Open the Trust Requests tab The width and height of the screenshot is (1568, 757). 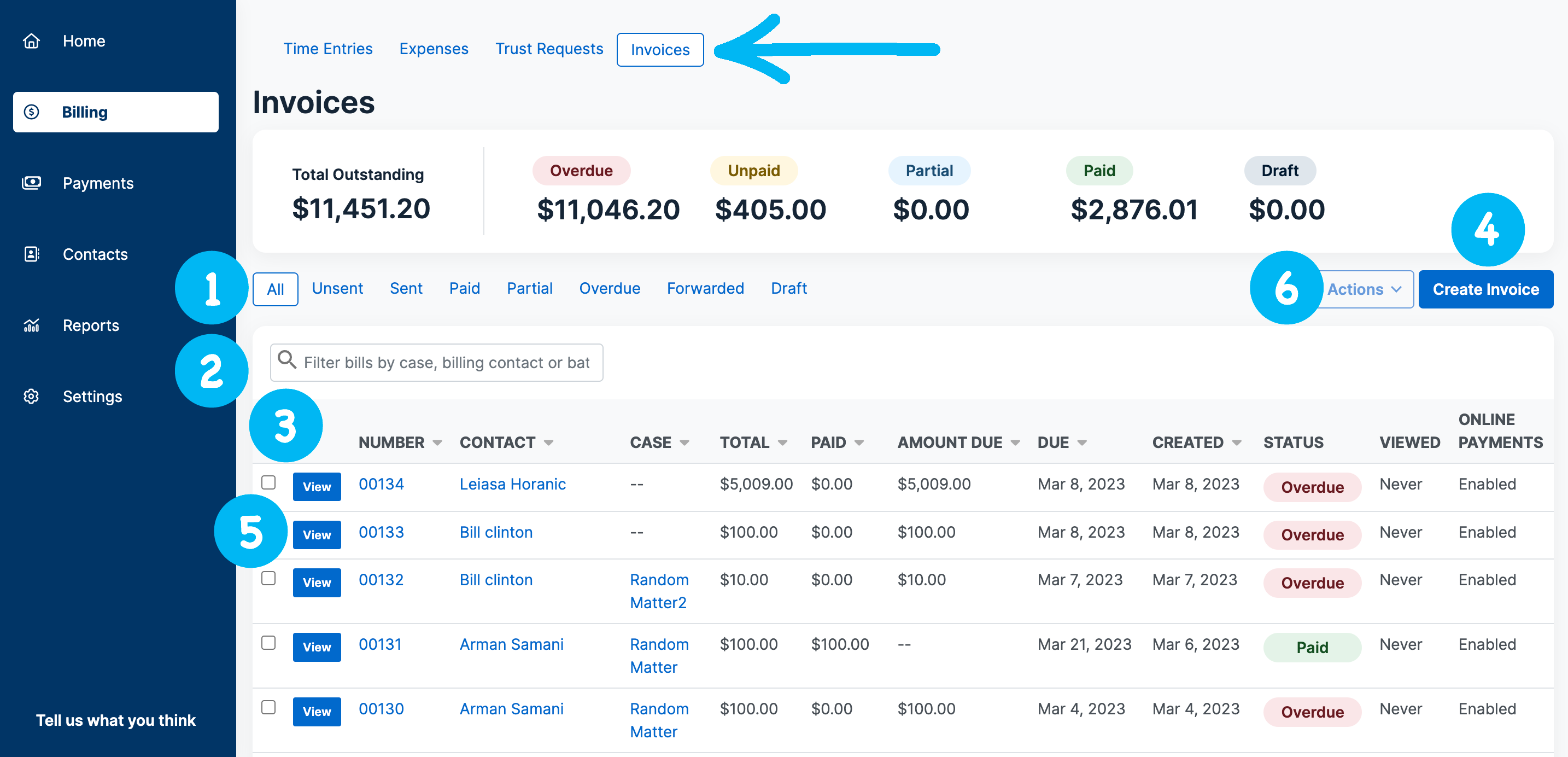pos(548,49)
